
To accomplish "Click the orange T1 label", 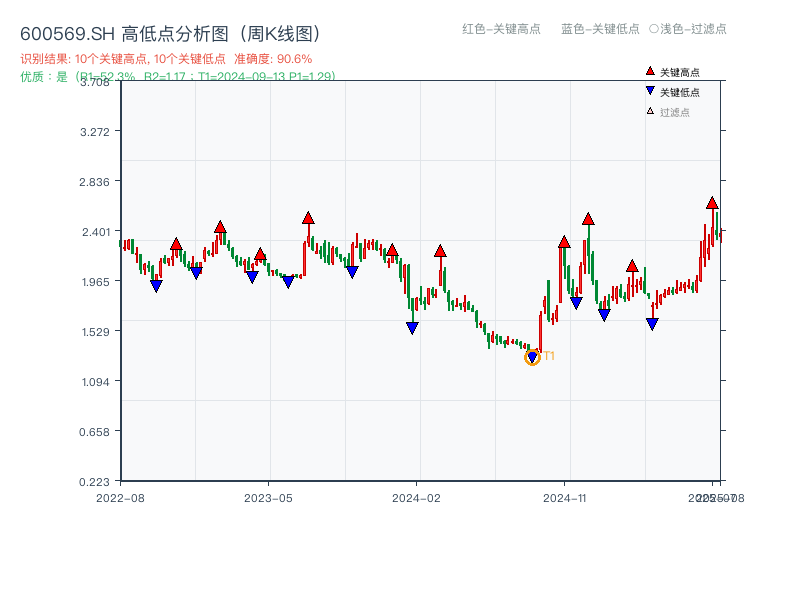I will click(x=549, y=356).
